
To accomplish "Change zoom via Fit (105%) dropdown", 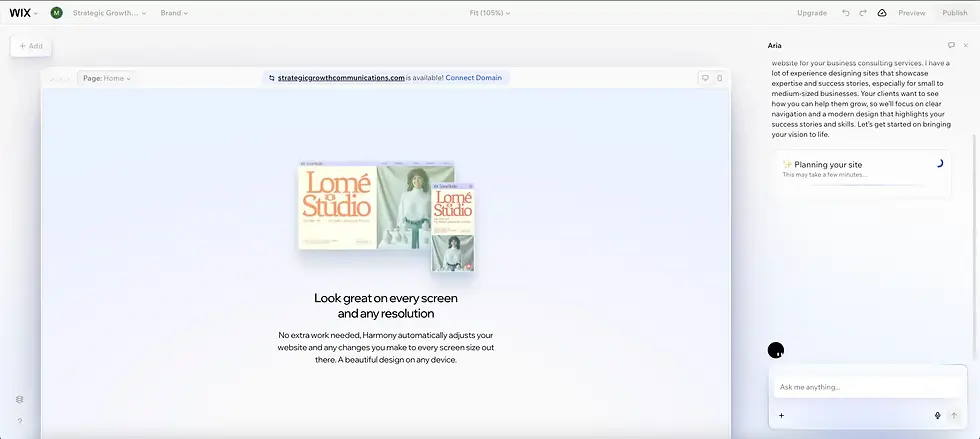I will (x=489, y=13).
